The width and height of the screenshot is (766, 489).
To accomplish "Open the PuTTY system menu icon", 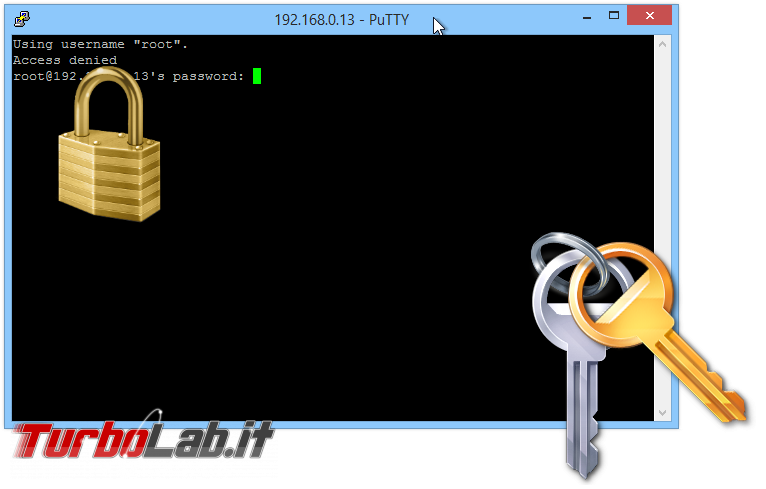I will click(x=22, y=19).
